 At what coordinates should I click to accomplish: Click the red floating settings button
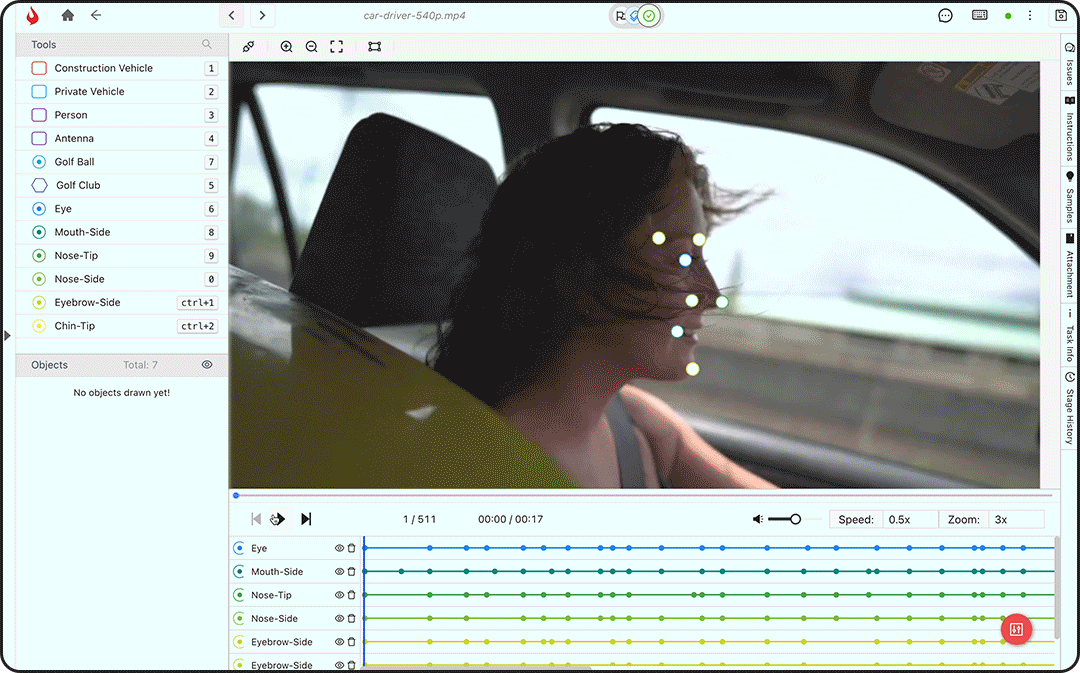[x=1016, y=629]
